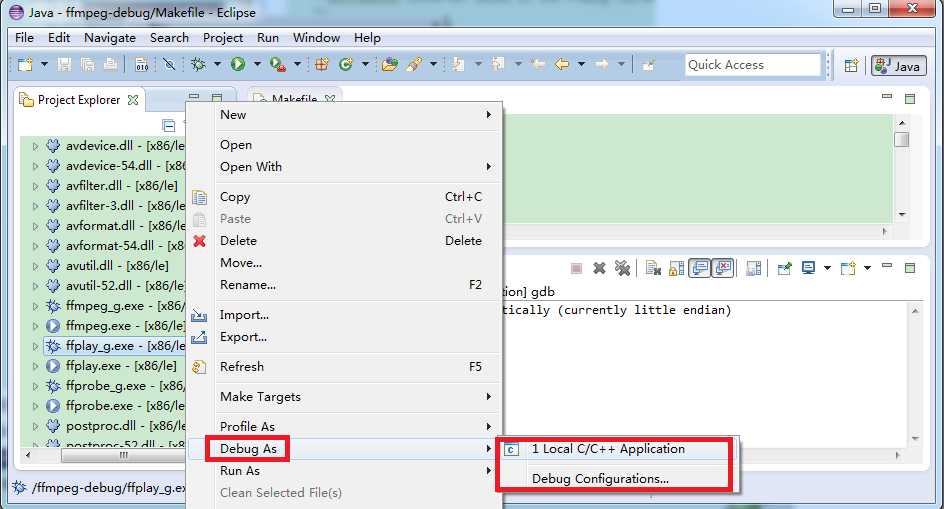
Task: Open the New Java Class dropdown arrow
Action: [365, 64]
